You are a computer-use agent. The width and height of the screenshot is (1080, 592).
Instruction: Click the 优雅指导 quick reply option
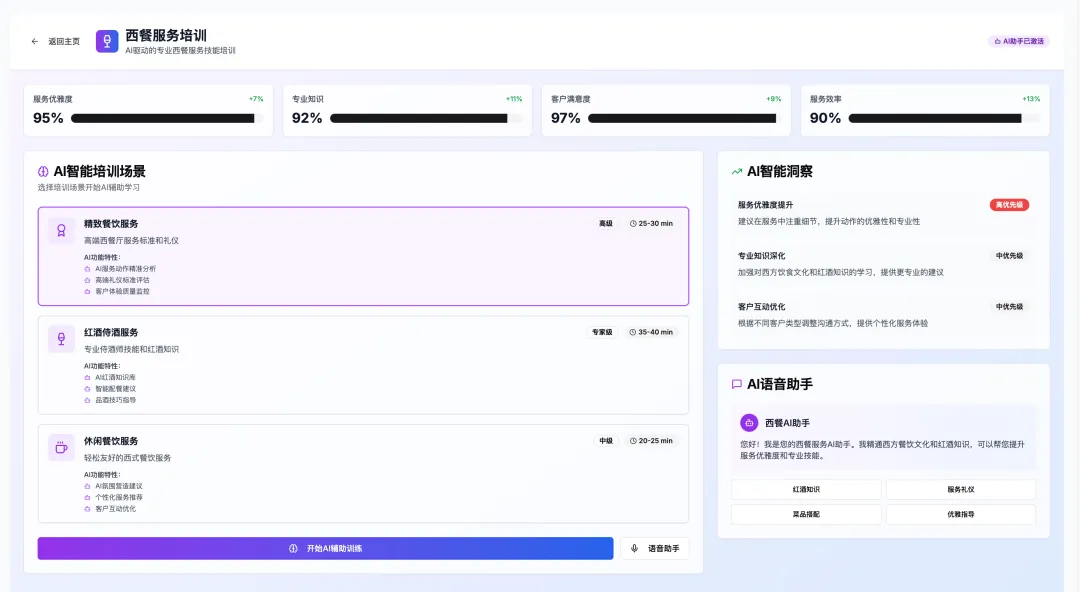(x=960, y=514)
